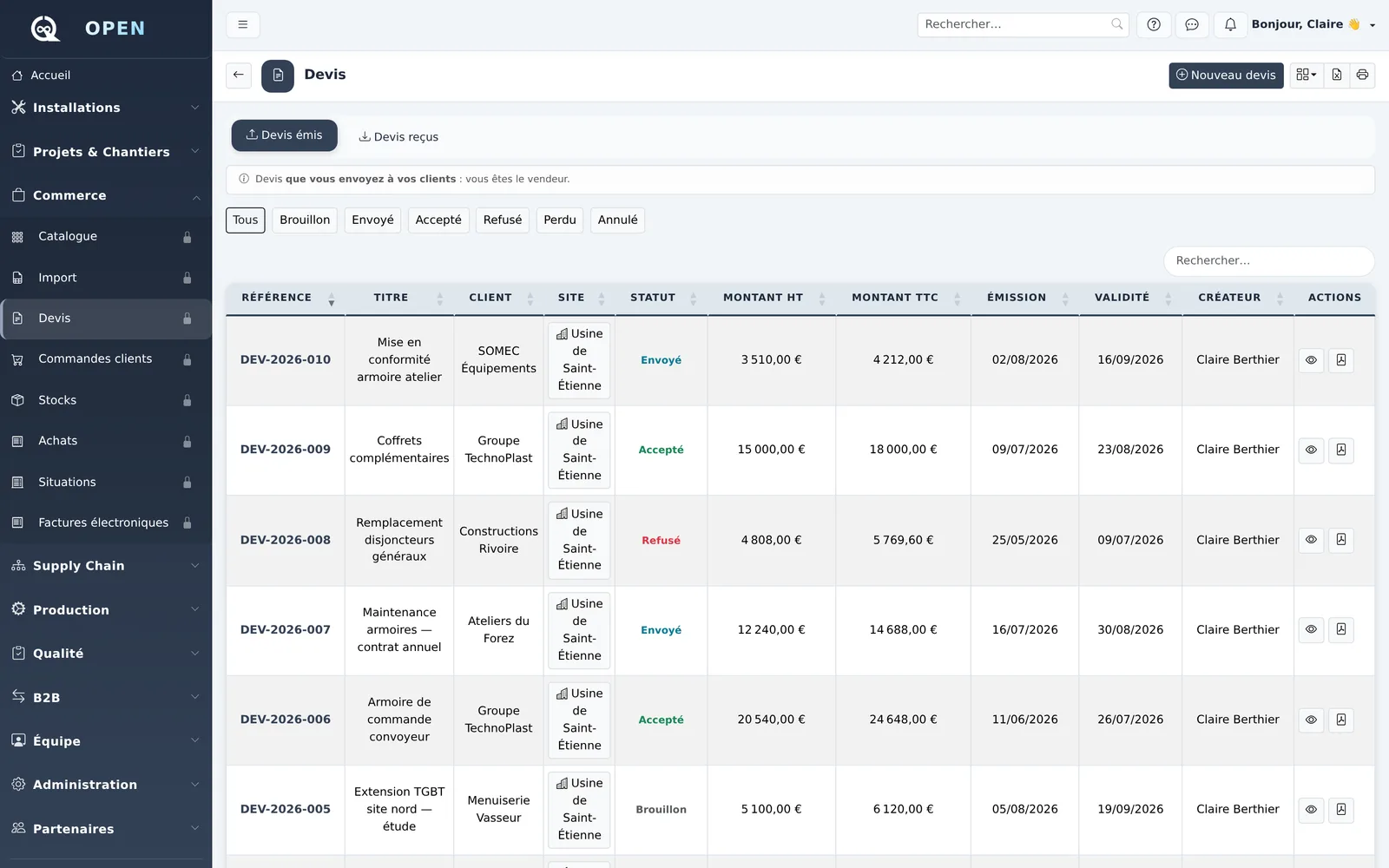
Task: Expand the Production menu
Action: click(x=106, y=610)
